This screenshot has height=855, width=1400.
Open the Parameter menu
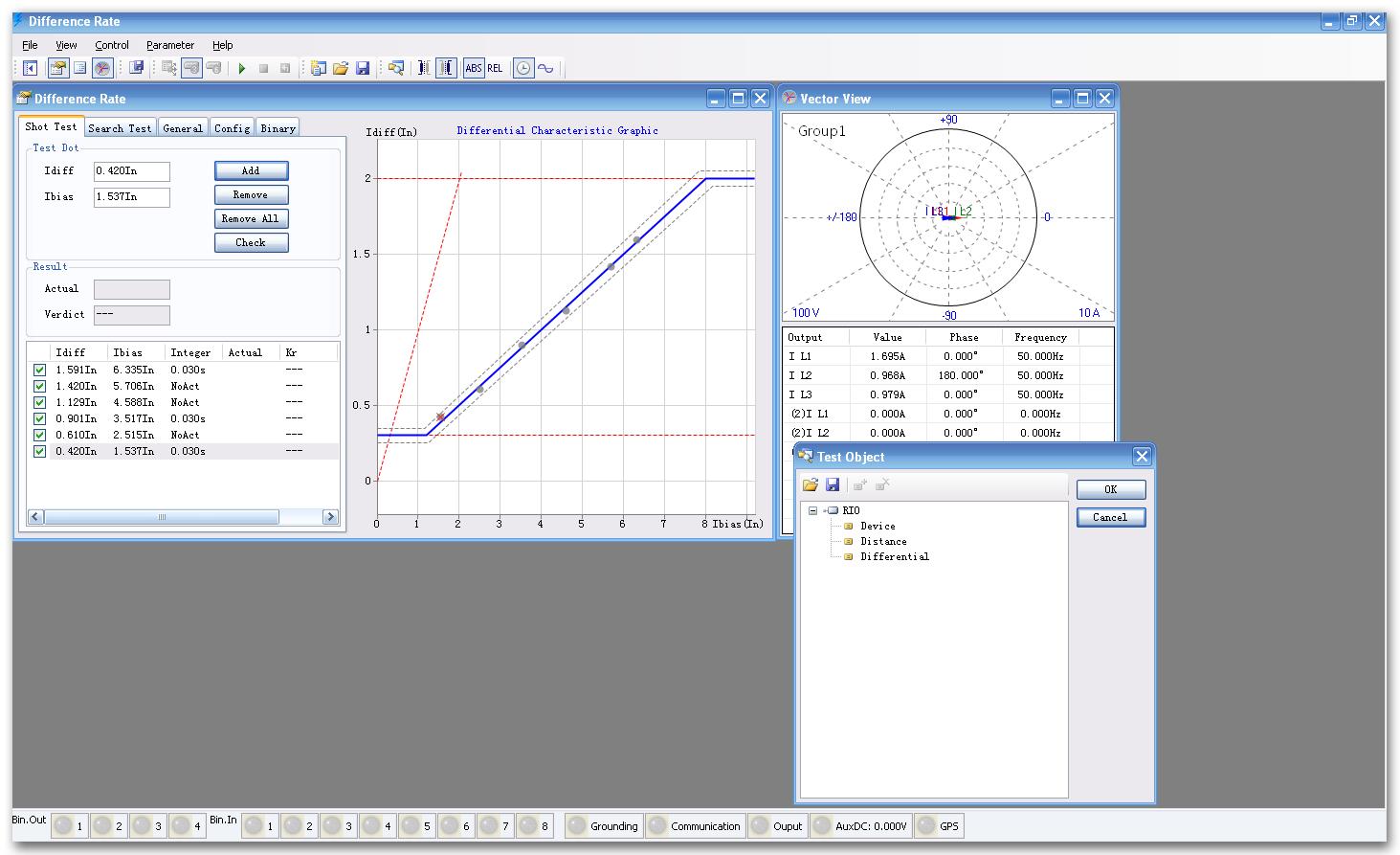169,45
